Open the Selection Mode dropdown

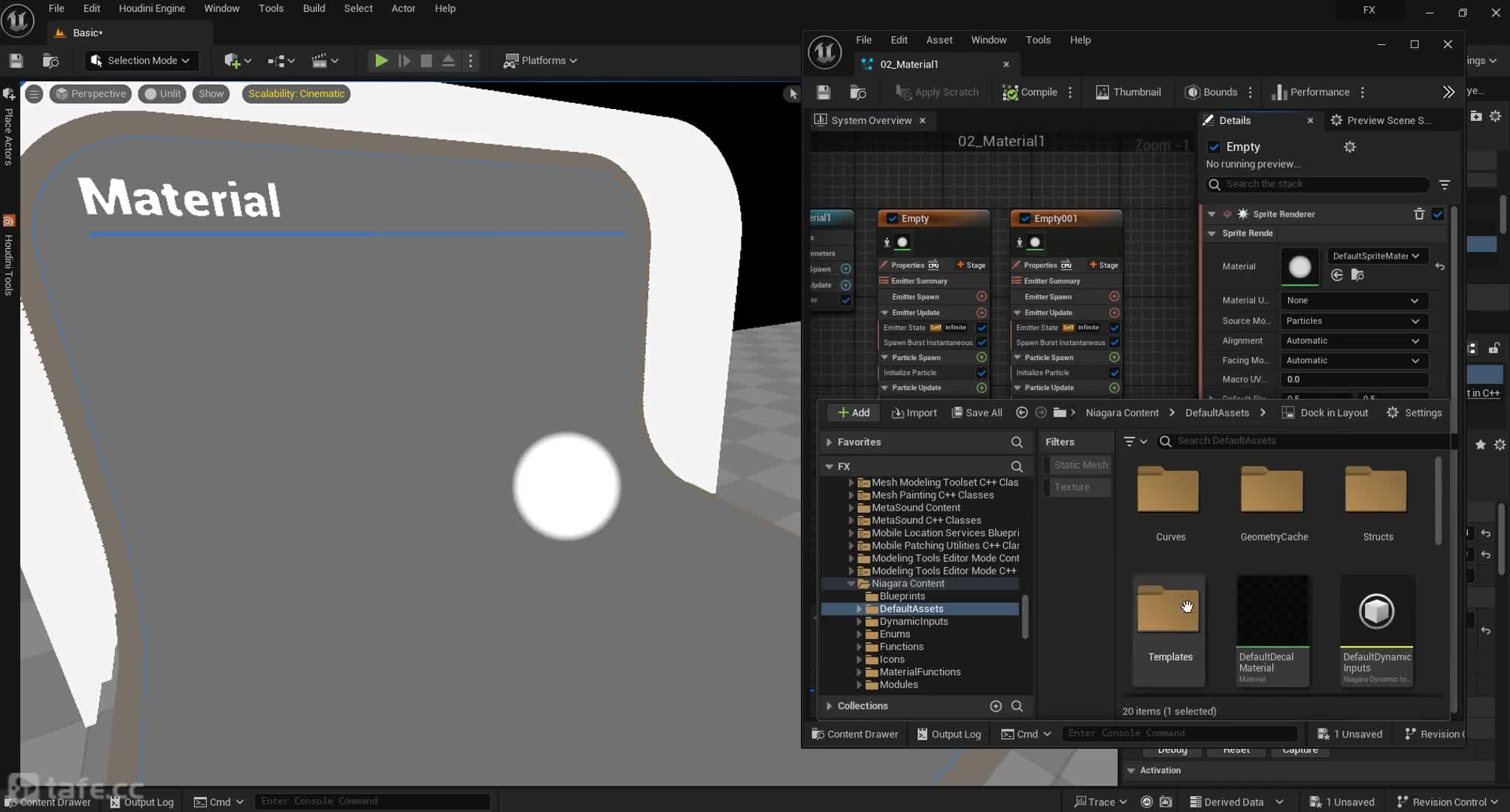pos(140,61)
